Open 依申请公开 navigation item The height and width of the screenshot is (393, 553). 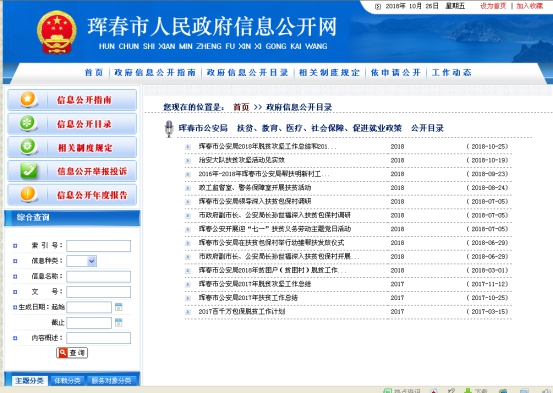coord(396,73)
